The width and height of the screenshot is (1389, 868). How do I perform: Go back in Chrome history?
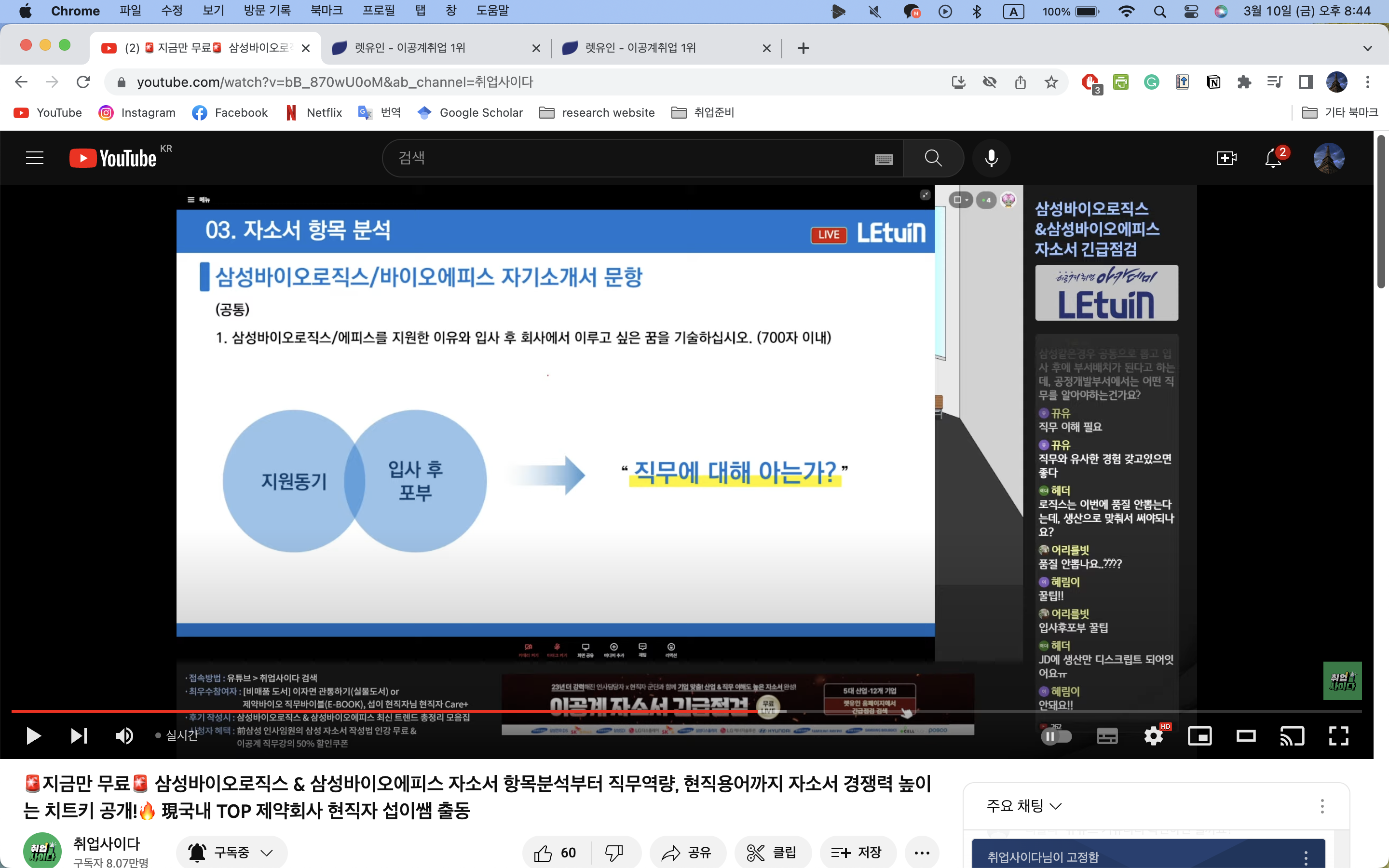pyautogui.click(x=21, y=82)
